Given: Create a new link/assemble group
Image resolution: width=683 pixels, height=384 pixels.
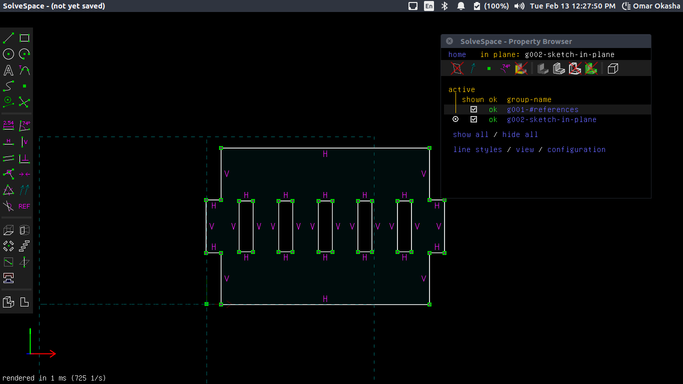Looking at the screenshot, I should click(8, 278).
